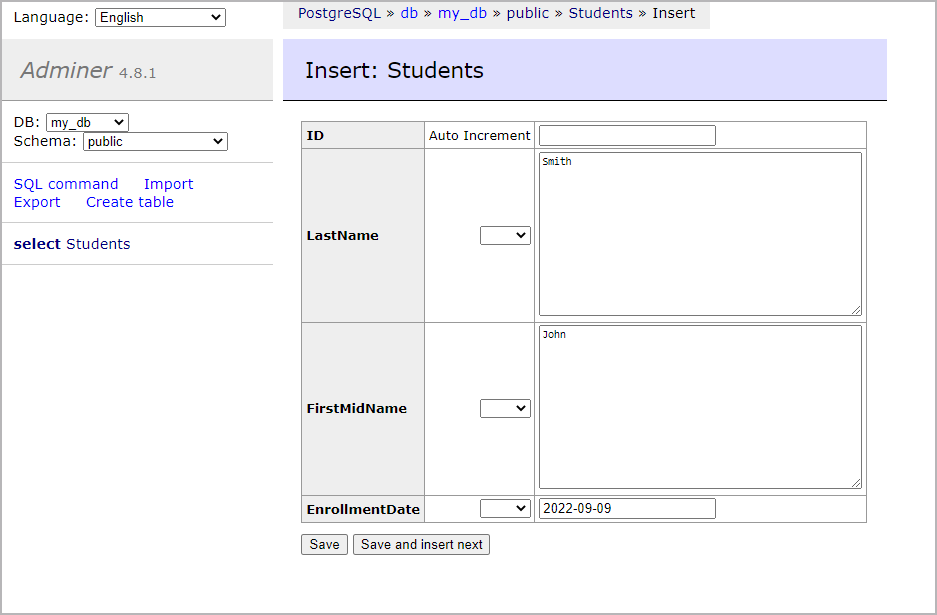Screen dimensions: 937x615
Task: Open the FirstMidName function dropdown
Action: (x=505, y=409)
